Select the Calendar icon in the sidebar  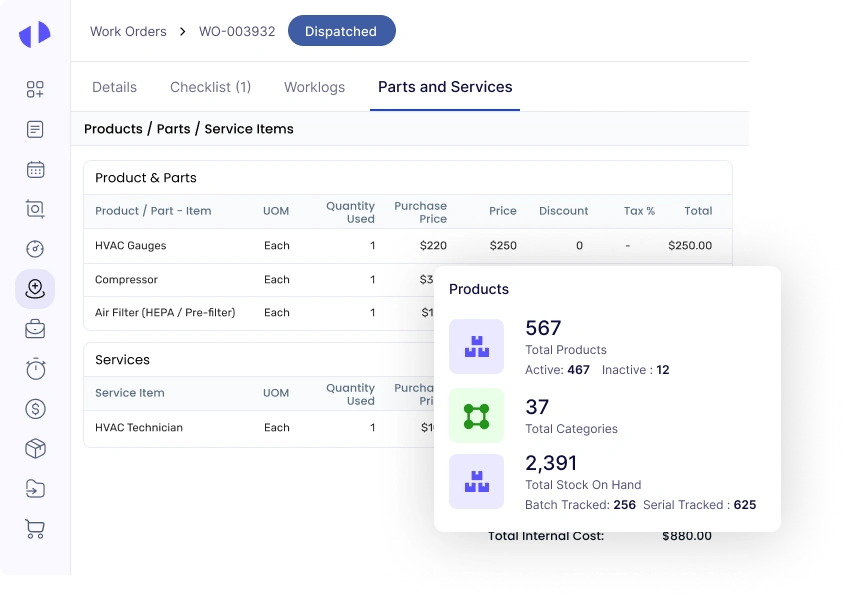[x=35, y=169]
